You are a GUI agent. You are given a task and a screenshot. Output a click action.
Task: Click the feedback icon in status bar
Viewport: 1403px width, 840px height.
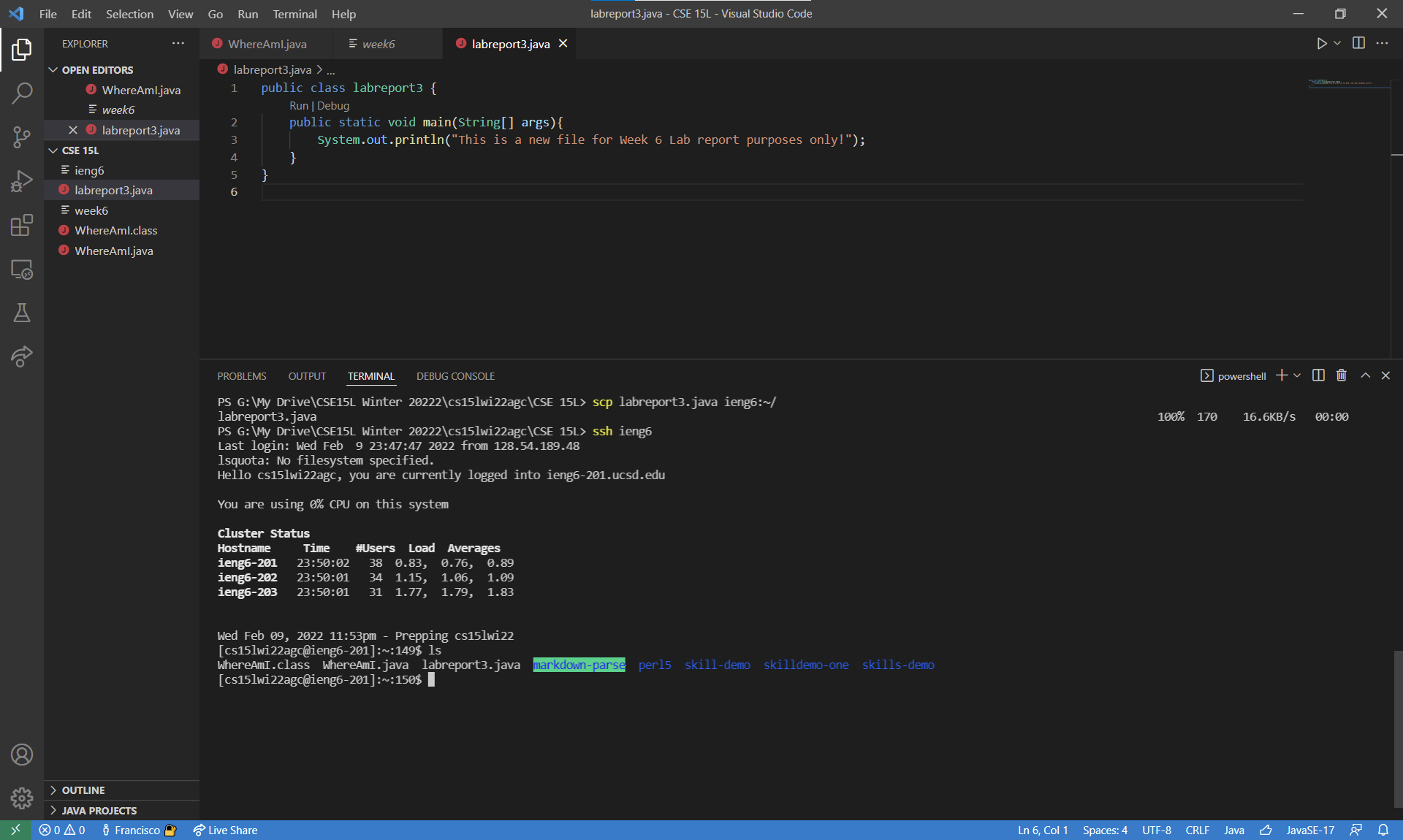pyautogui.click(x=1356, y=831)
